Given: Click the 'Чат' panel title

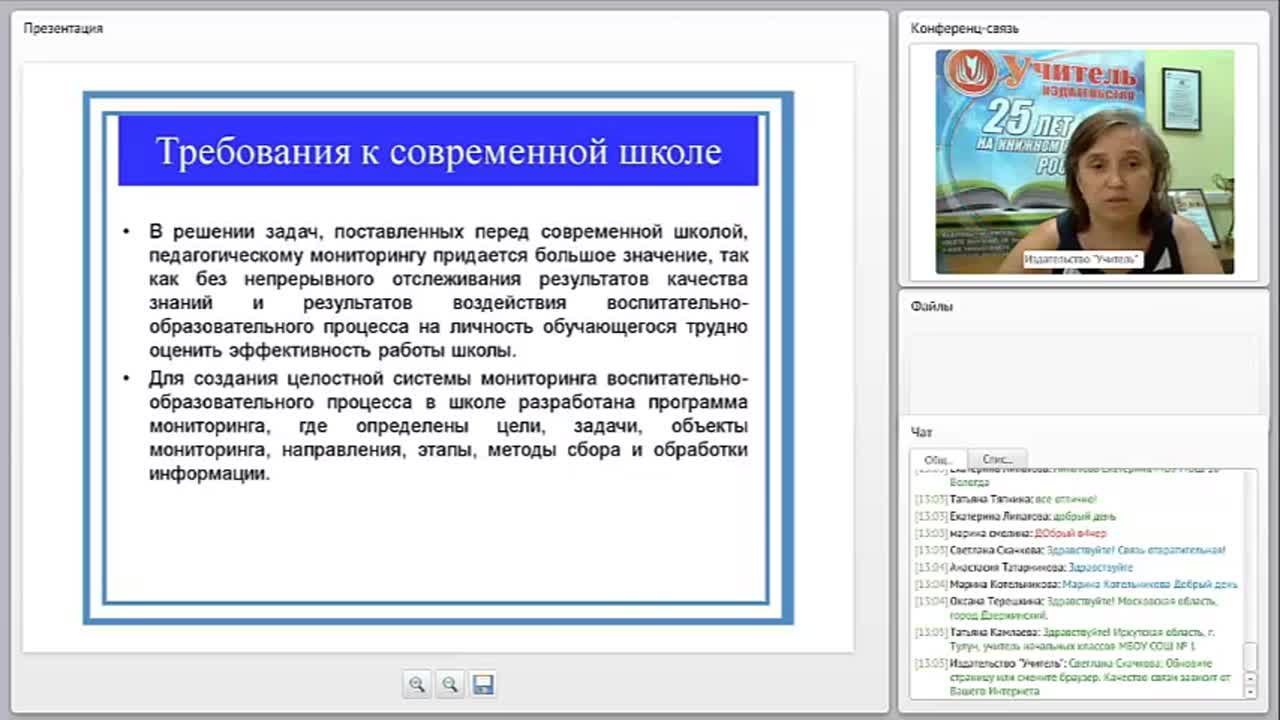Looking at the screenshot, I should point(921,432).
